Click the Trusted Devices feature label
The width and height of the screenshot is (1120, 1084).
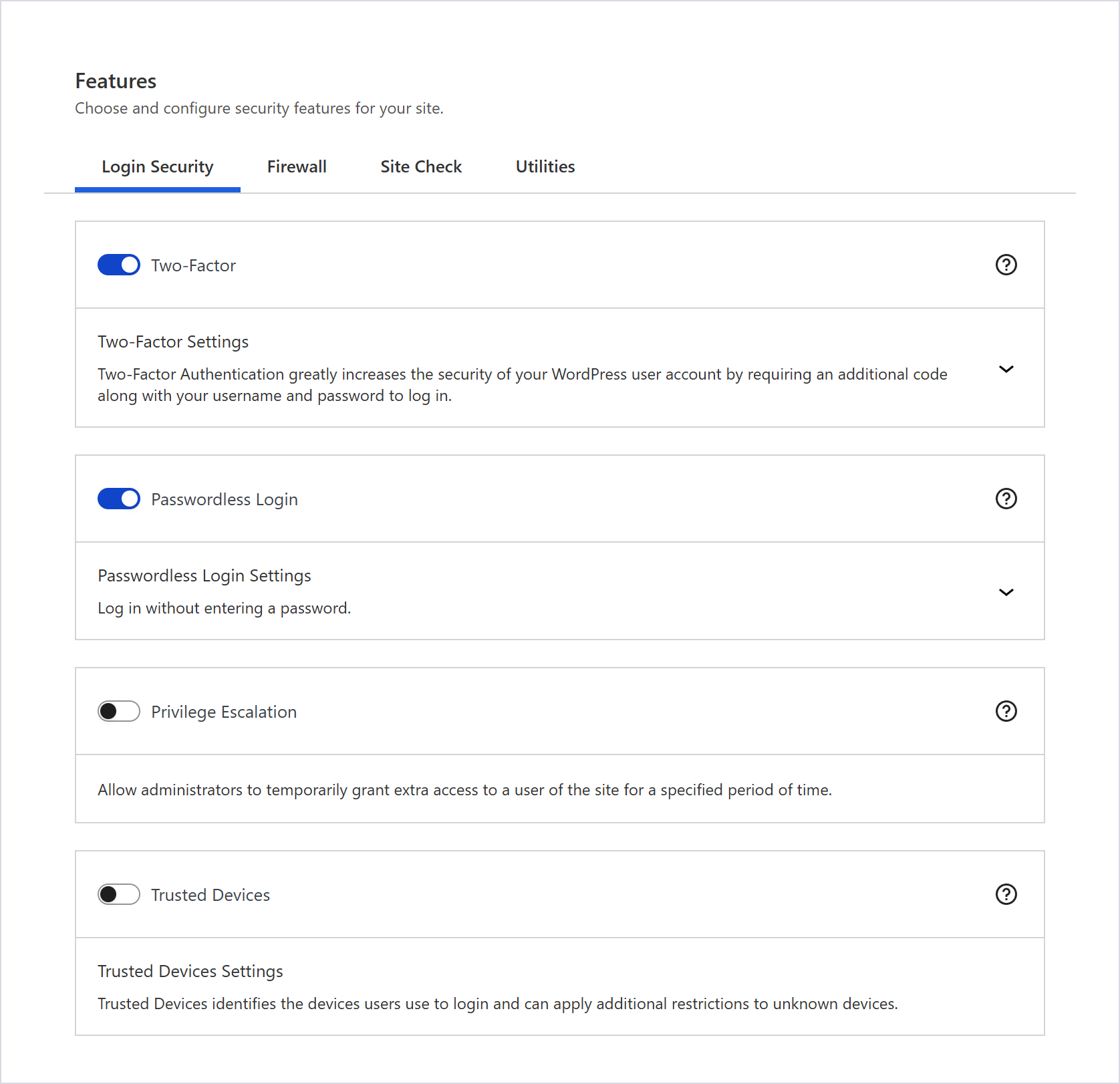[211, 895]
